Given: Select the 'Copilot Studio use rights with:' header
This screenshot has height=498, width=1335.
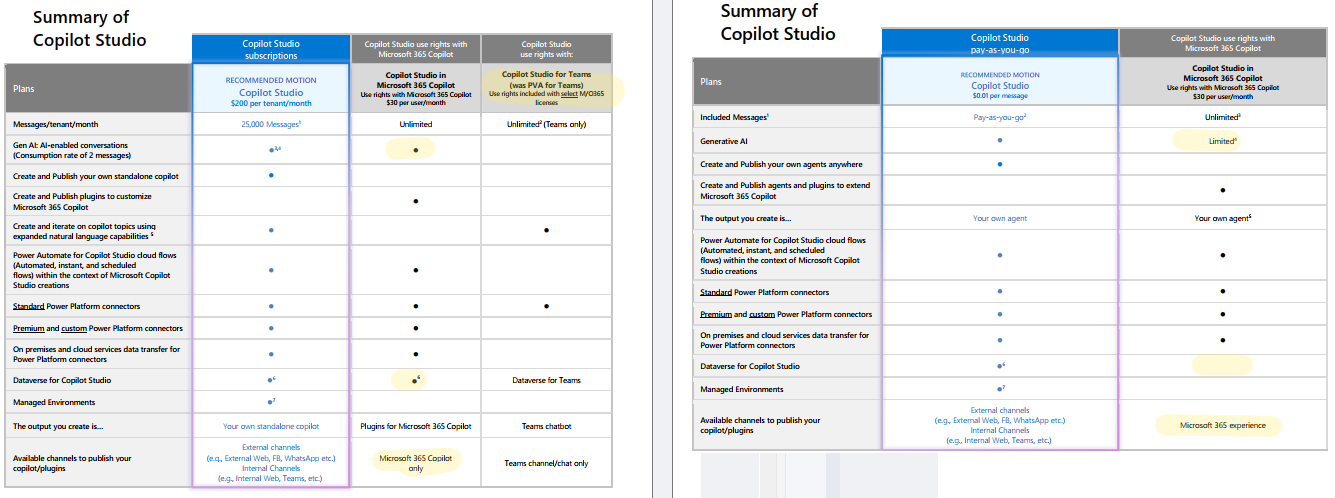Looking at the screenshot, I should click(546, 49).
